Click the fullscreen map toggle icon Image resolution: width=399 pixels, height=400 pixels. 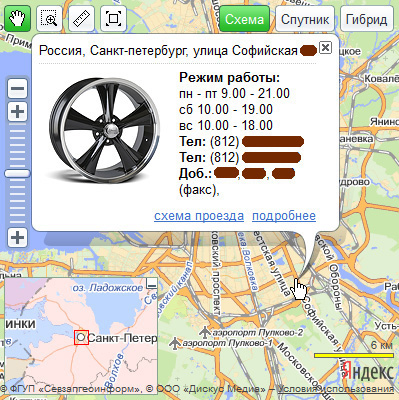[113, 19]
